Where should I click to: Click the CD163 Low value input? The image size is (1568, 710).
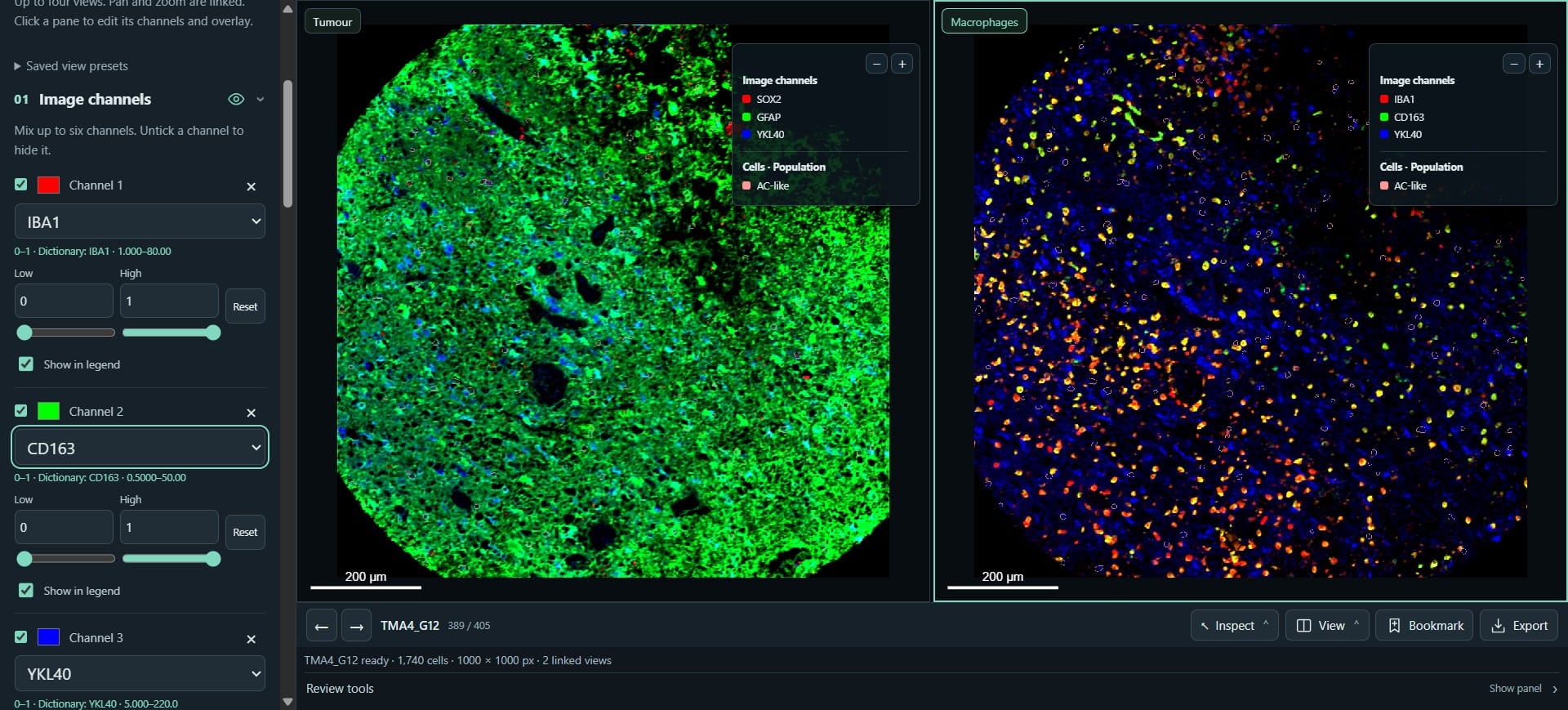point(64,527)
